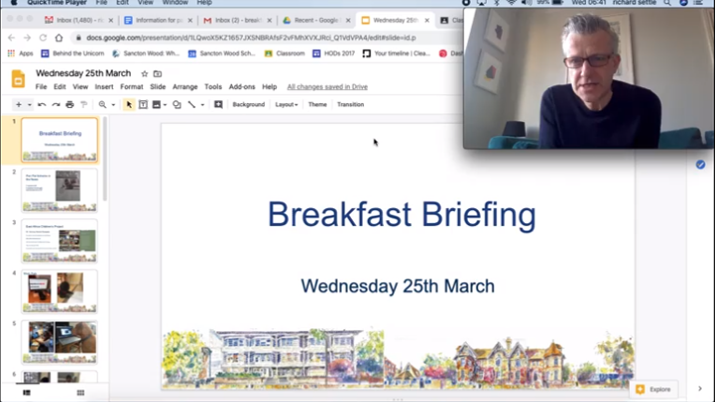Open the insert image dropdown arrow
The image size is (715, 402).
[x=165, y=105]
